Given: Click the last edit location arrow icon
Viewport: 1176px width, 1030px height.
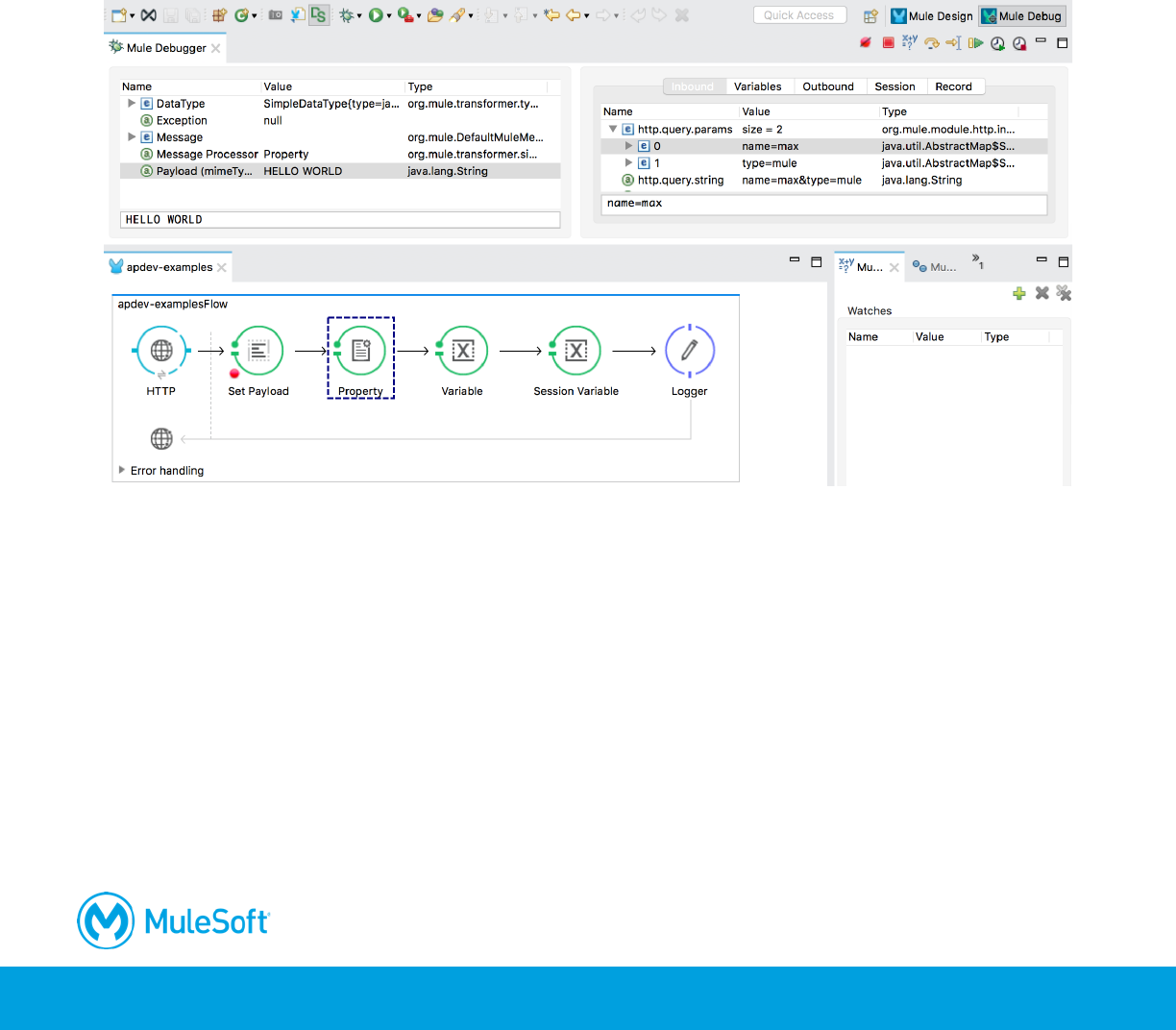Looking at the screenshot, I should 551,15.
